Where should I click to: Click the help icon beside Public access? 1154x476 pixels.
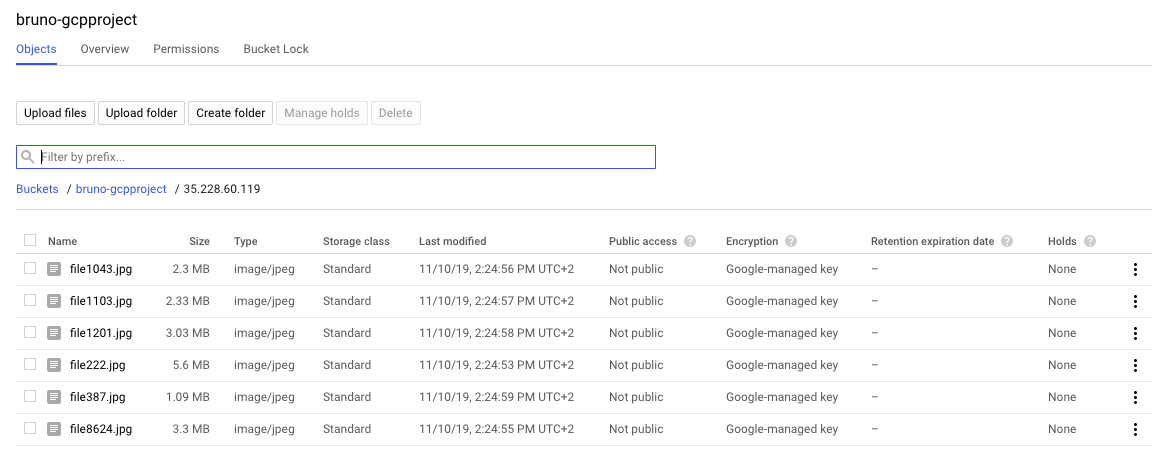click(690, 242)
